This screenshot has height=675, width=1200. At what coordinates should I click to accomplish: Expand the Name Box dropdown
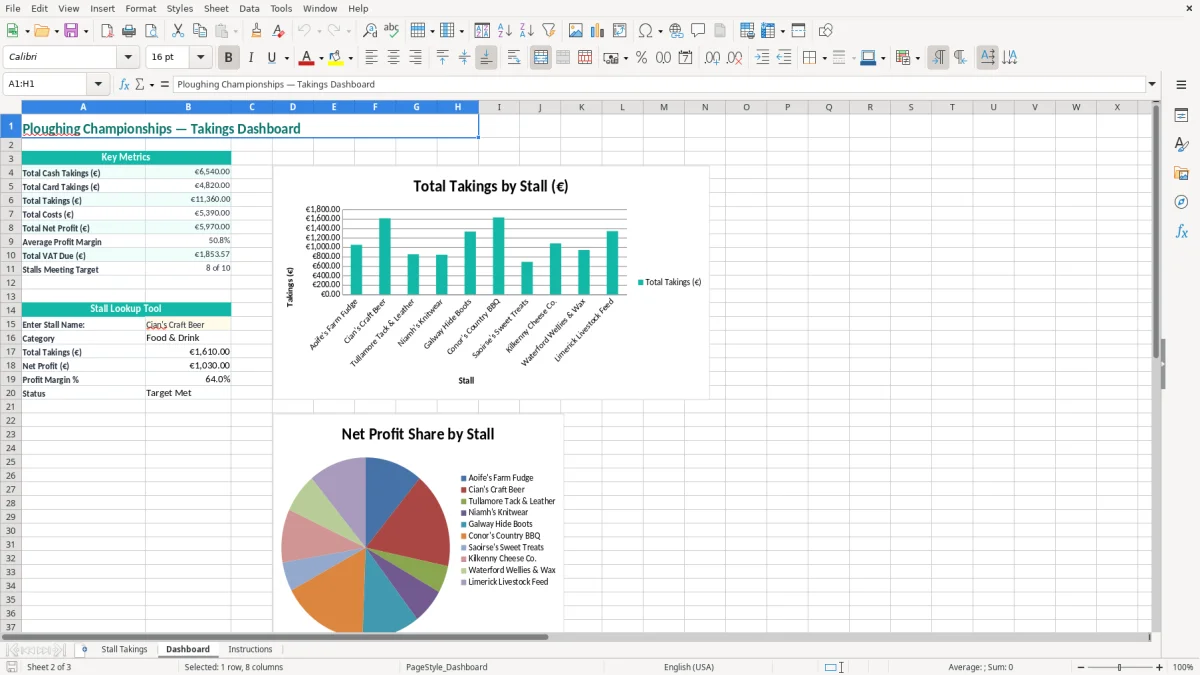click(x=98, y=85)
